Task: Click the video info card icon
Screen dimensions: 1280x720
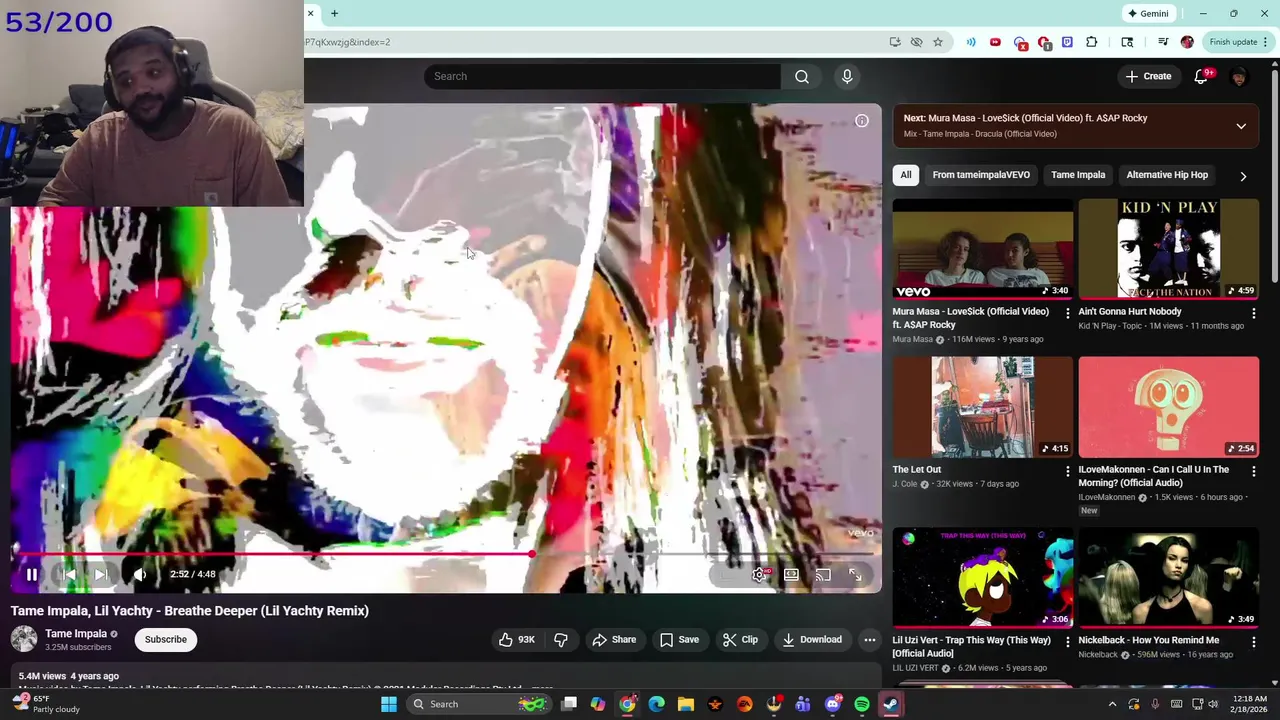Action: [861, 121]
